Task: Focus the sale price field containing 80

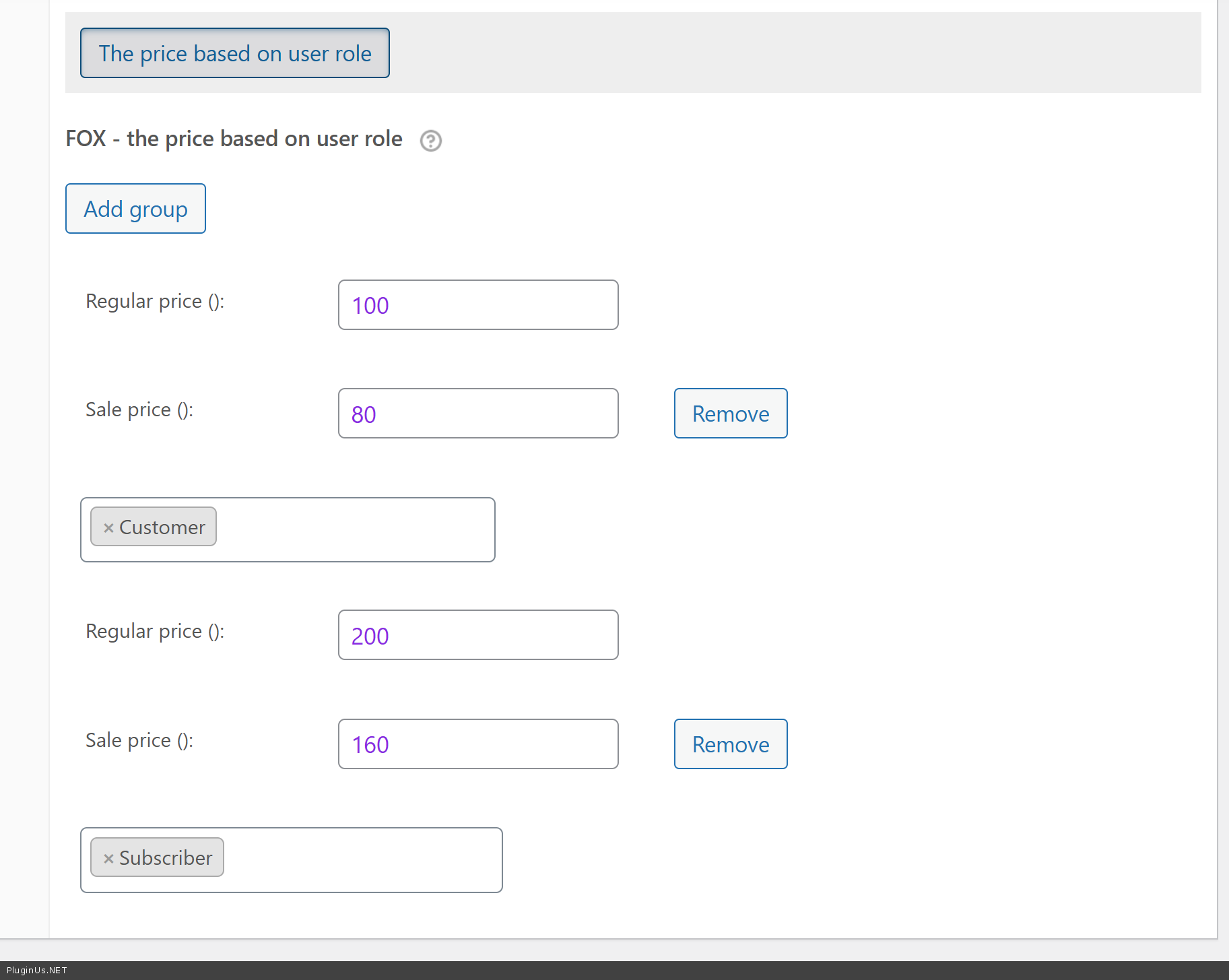Action: (477, 414)
